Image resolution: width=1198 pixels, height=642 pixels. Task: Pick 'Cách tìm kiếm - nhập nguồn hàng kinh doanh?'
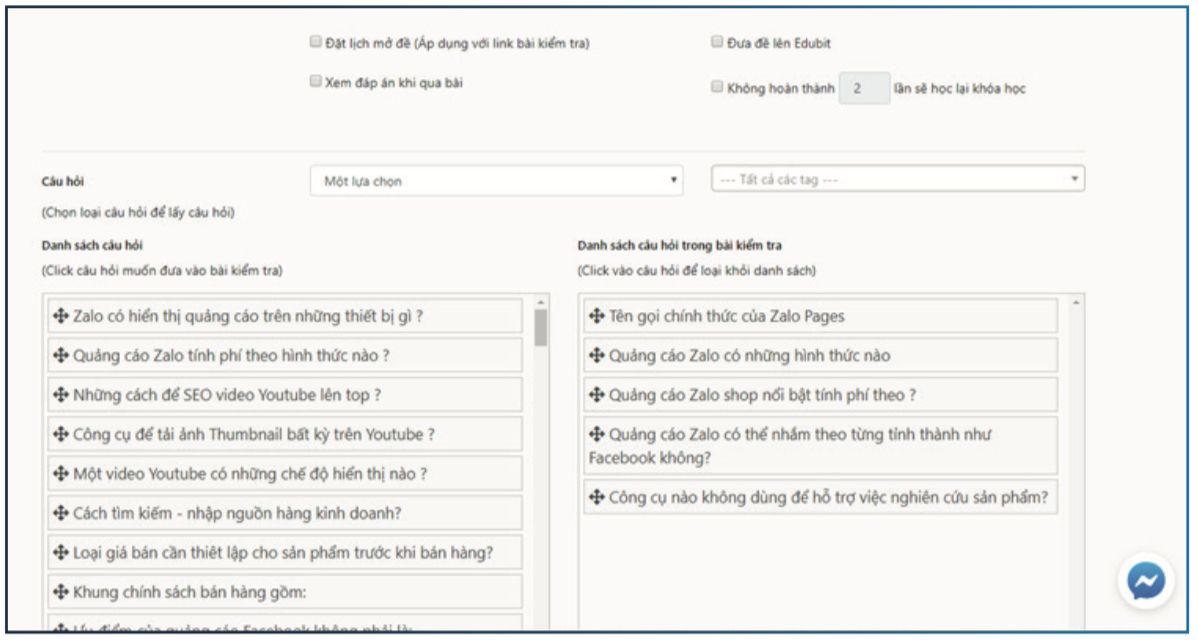tap(285, 513)
